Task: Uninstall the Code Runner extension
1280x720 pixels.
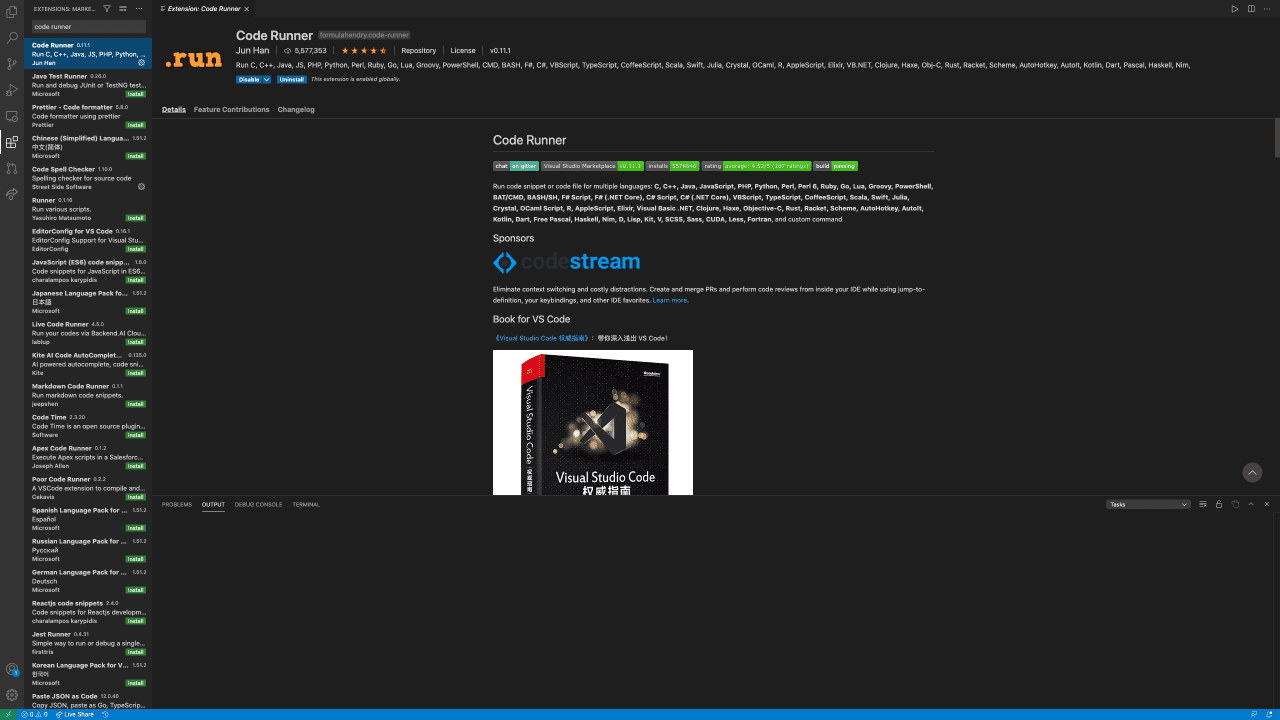Action: 292,79
